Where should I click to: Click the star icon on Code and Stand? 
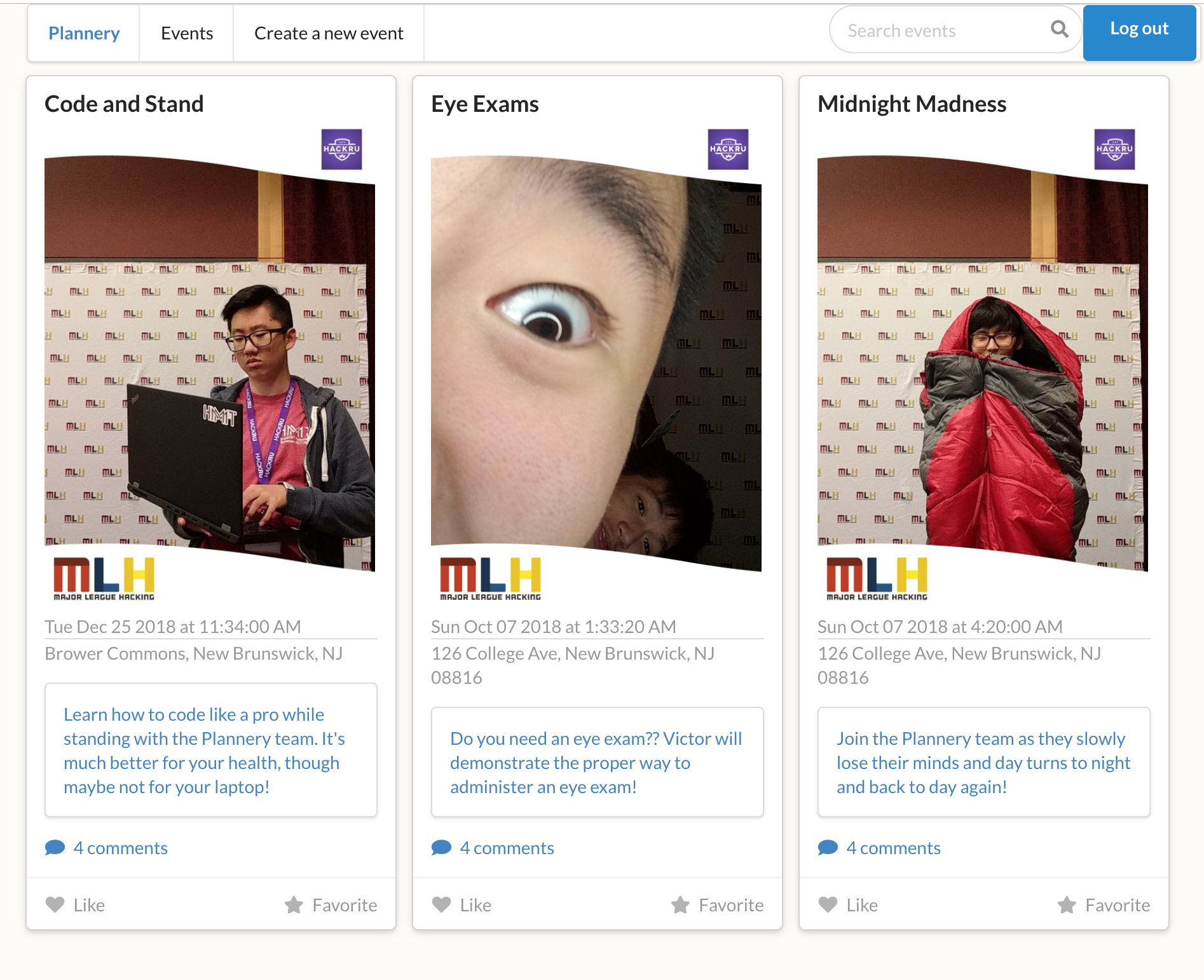point(294,904)
